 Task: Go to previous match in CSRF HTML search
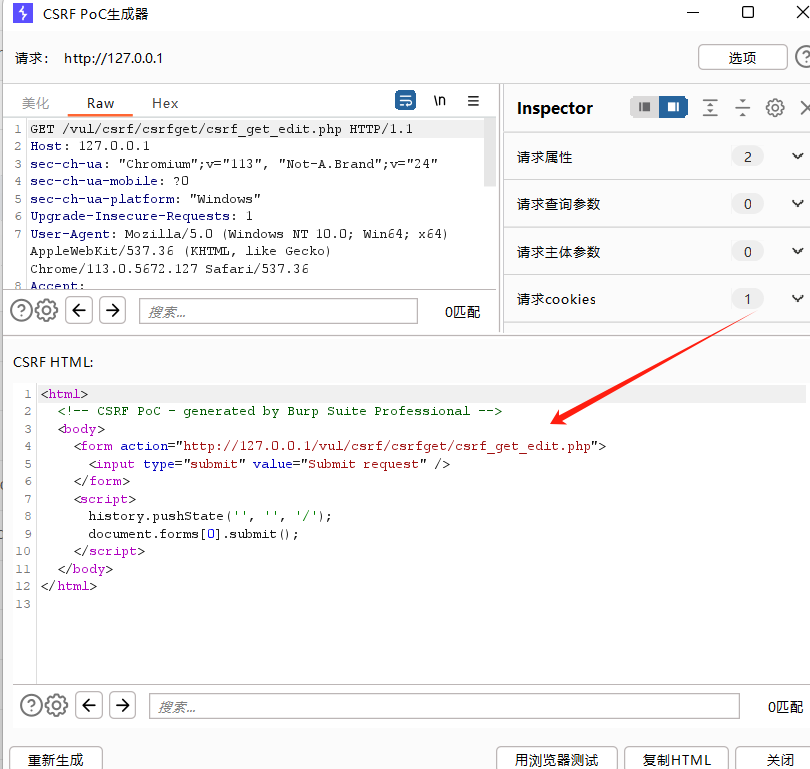(89, 705)
